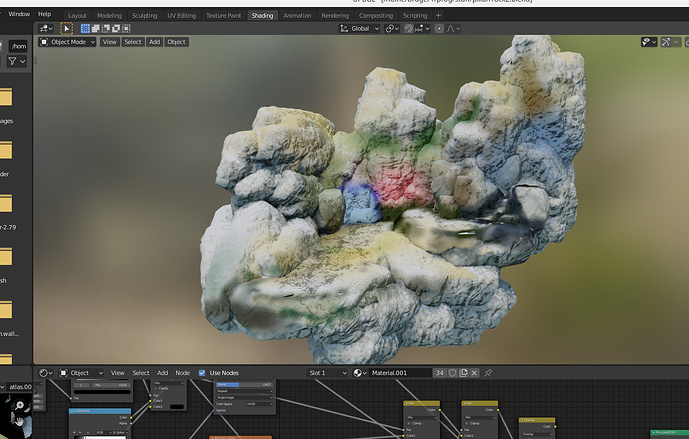
Task: Open the node editor Select menu
Action: click(141, 373)
